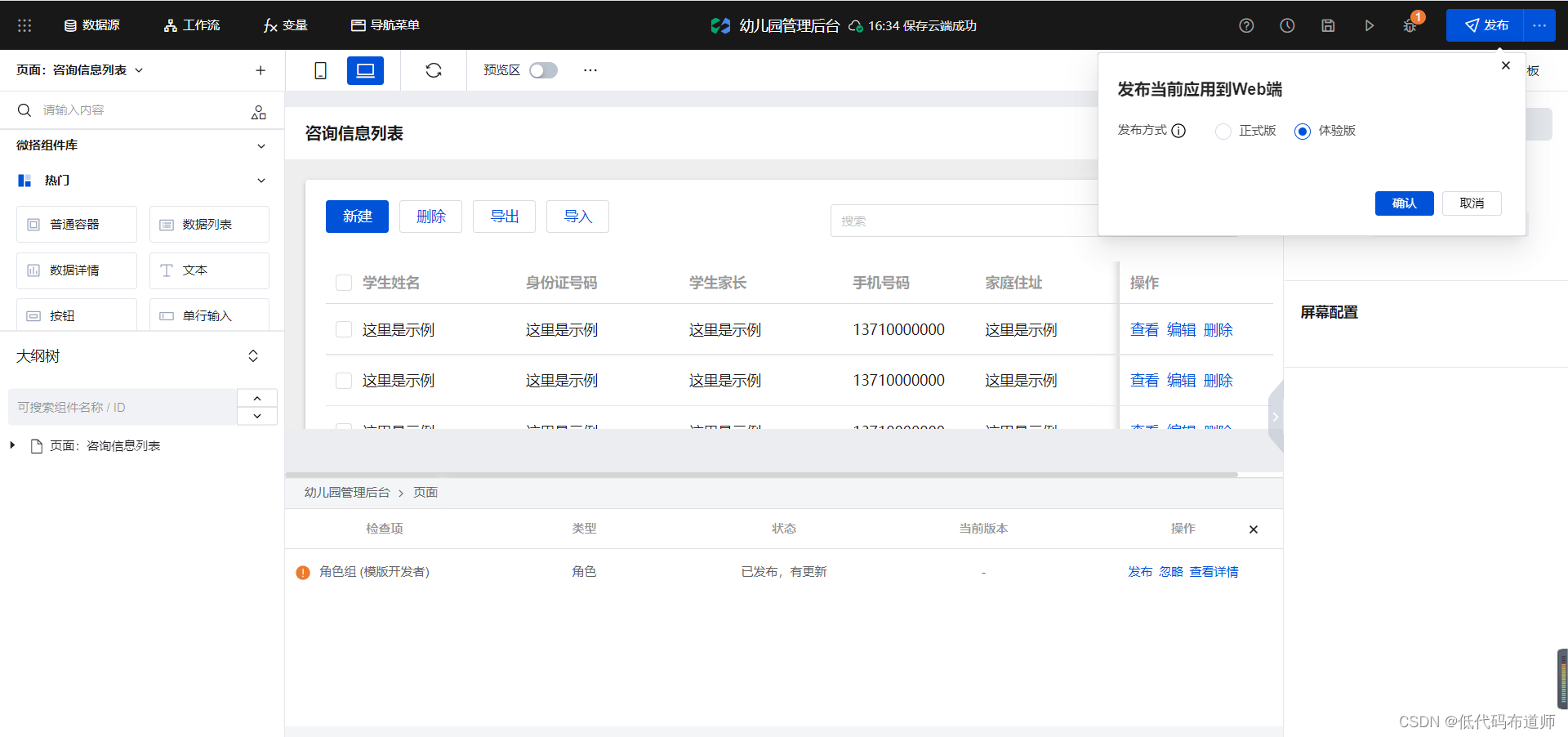Click the table 搜索 input

pyautogui.click(x=964, y=221)
